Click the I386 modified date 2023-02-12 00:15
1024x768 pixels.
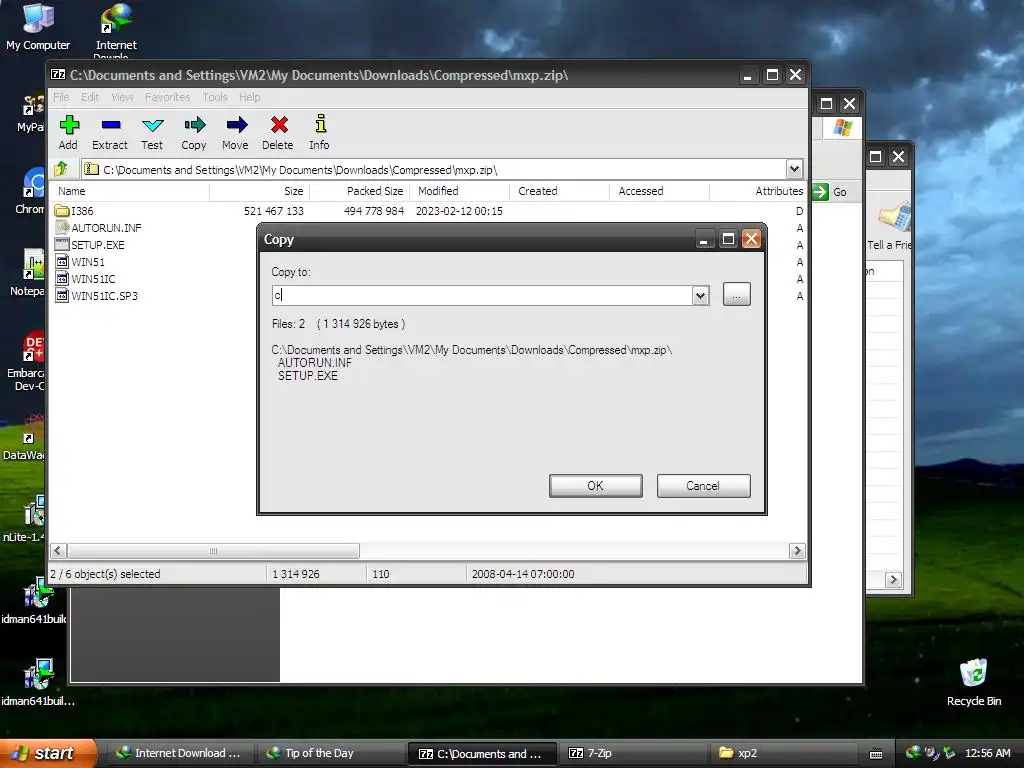point(459,211)
